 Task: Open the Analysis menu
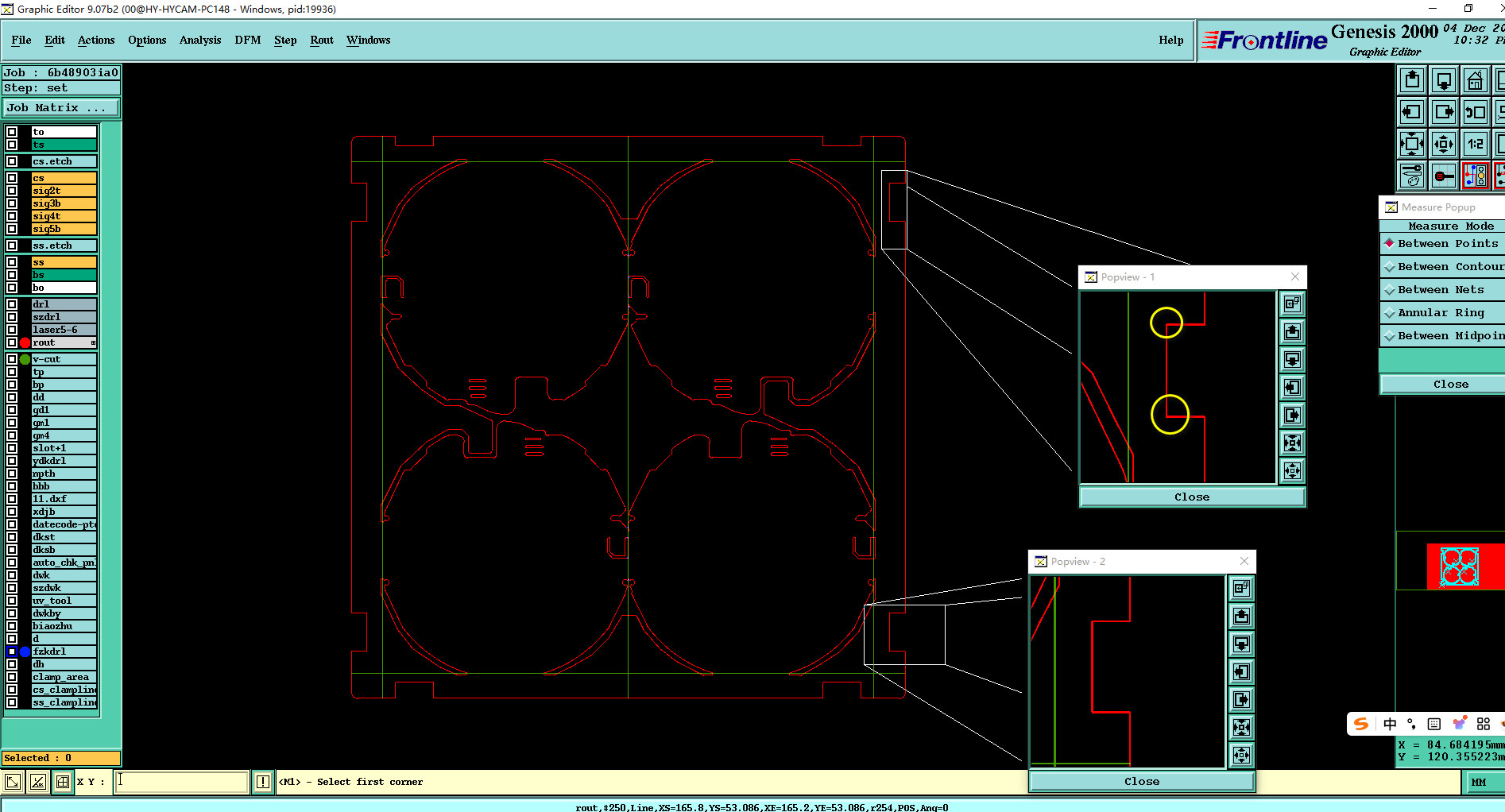coord(200,40)
